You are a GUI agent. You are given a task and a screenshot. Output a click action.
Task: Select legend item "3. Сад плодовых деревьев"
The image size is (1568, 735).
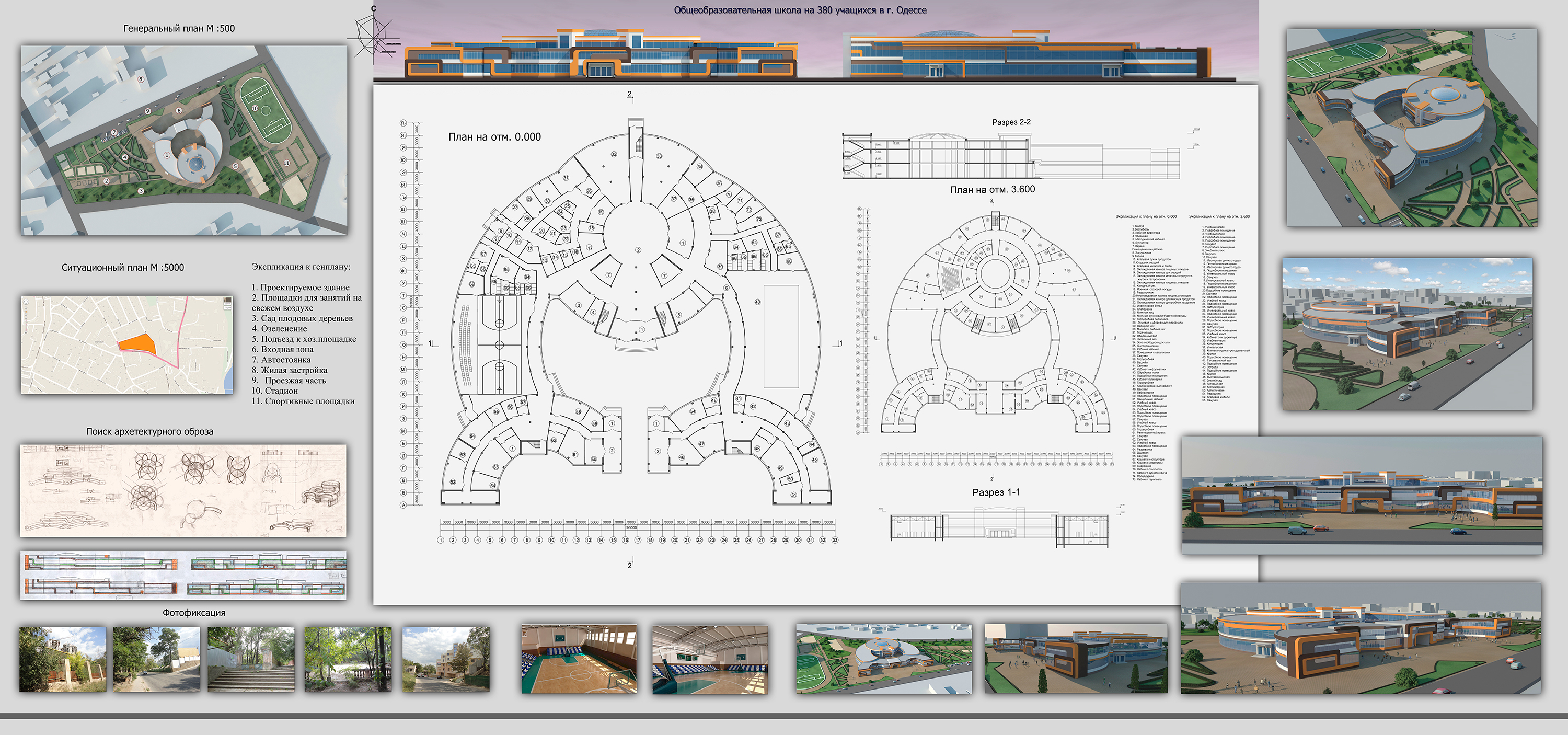click(x=303, y=318)
